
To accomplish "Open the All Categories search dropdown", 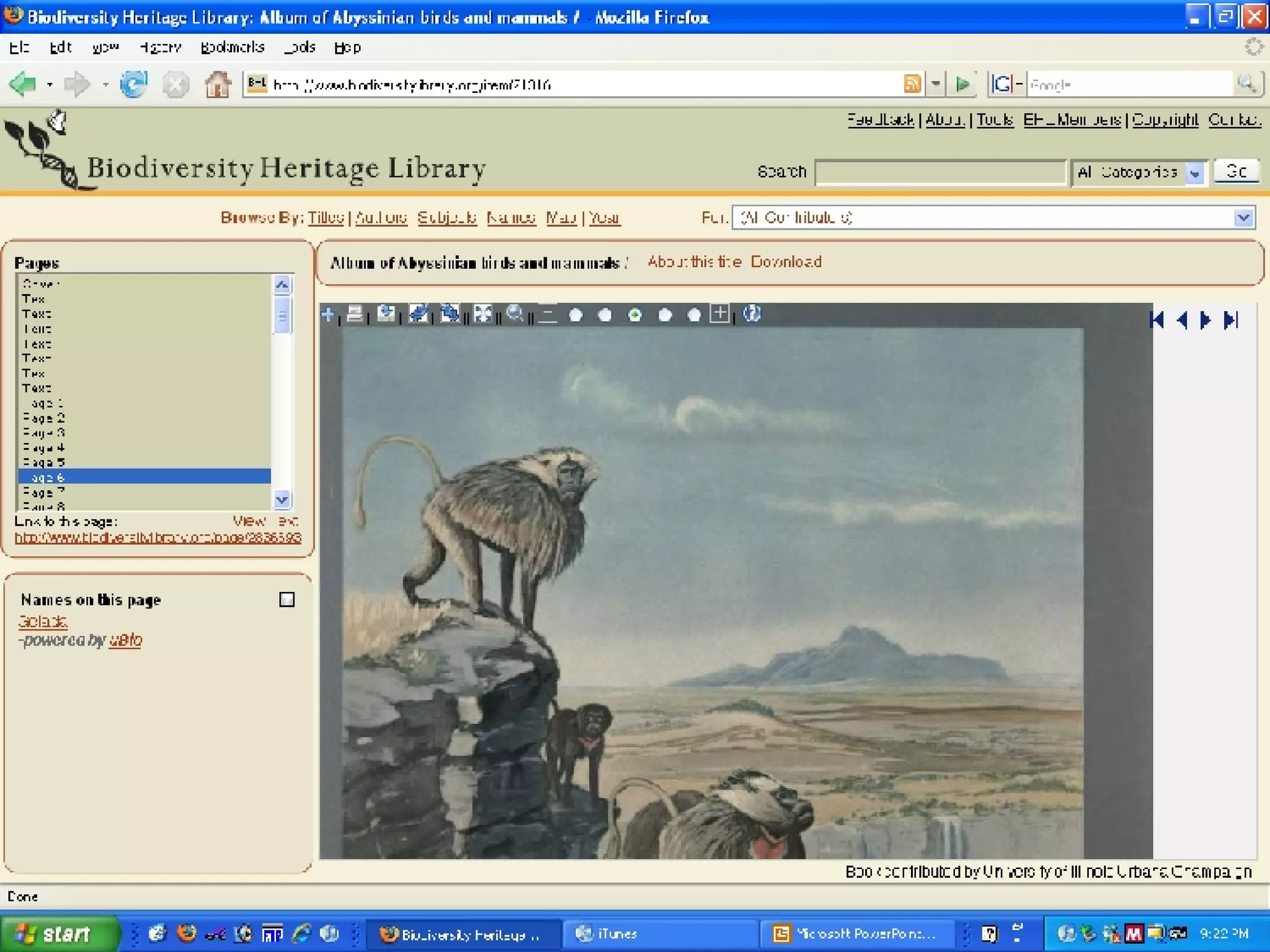I will (1195, 173).
